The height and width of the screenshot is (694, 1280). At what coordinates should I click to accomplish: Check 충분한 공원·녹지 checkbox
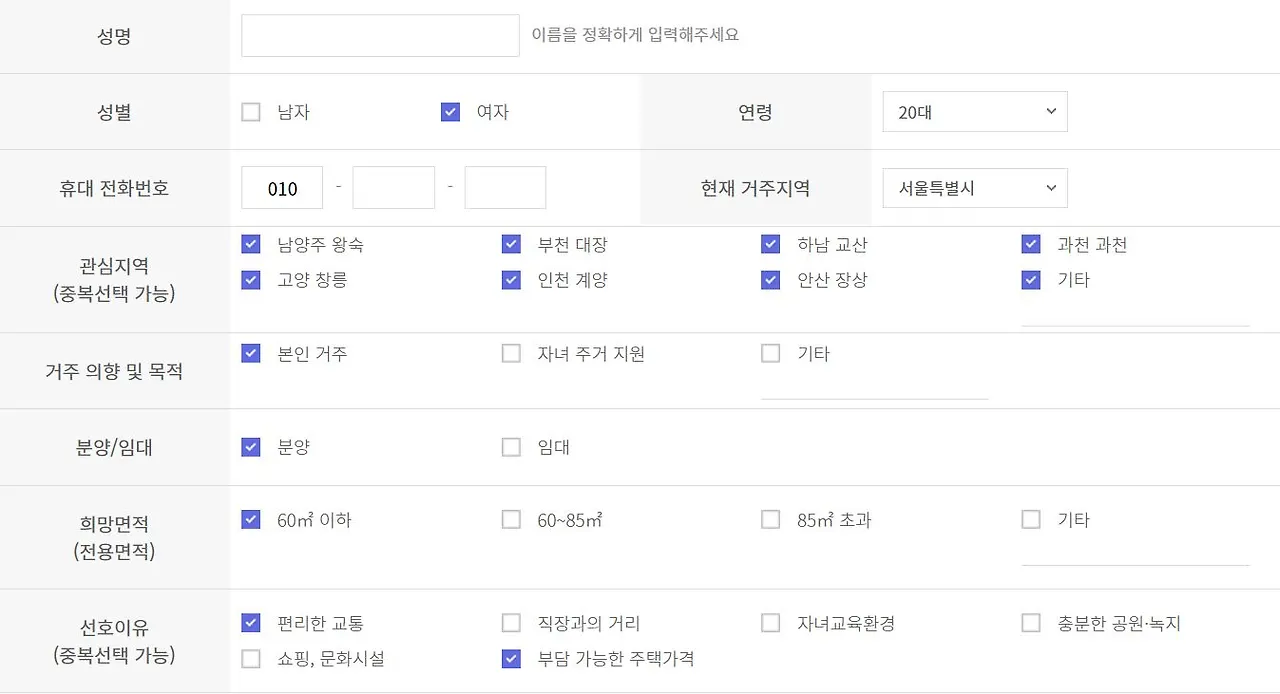pyautogui.click(x=1031, y=623)
